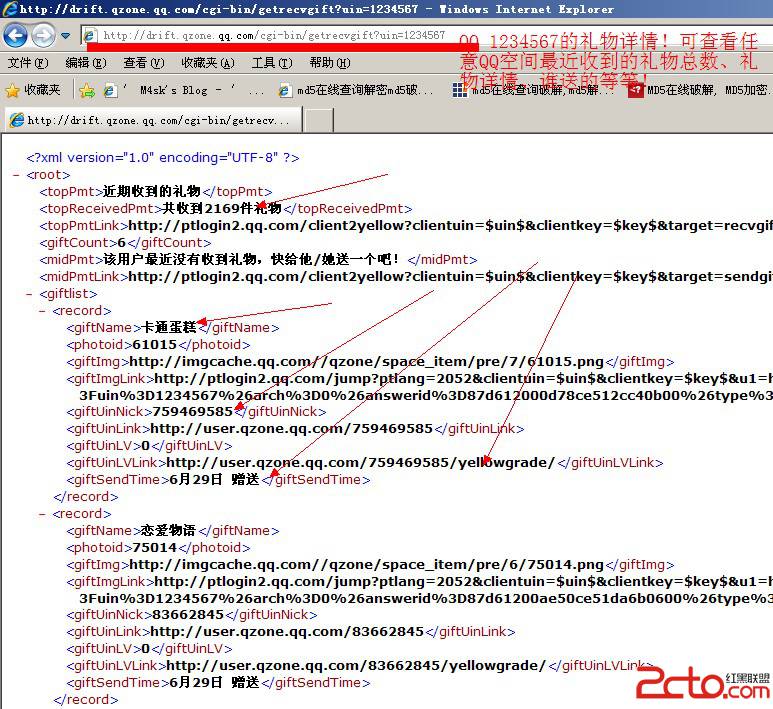This screenshot has width=773, height=709.
Task: Click the XML declaration line version="1.0"
Action: pyautogui.click(x=163, y=158)
